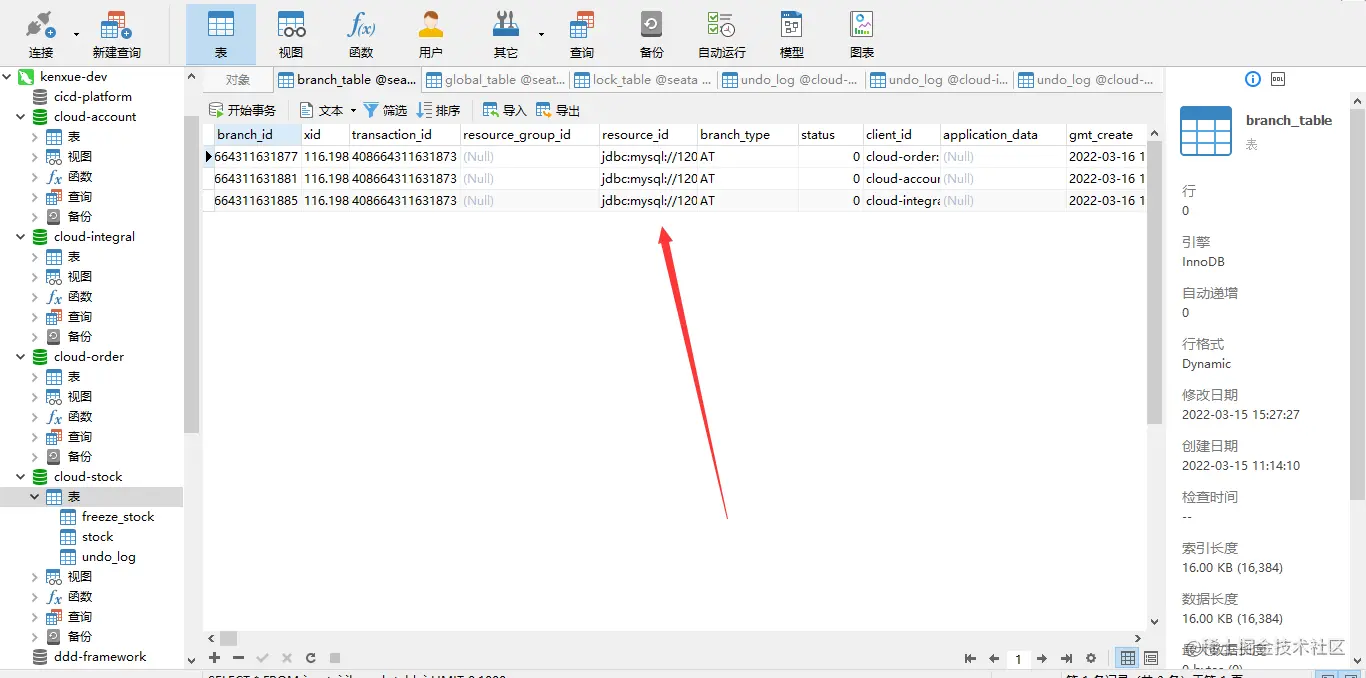This screenshot has height=678, width=1366.
Task: Select freeze_stock table in tree
Action: point(118,517)
